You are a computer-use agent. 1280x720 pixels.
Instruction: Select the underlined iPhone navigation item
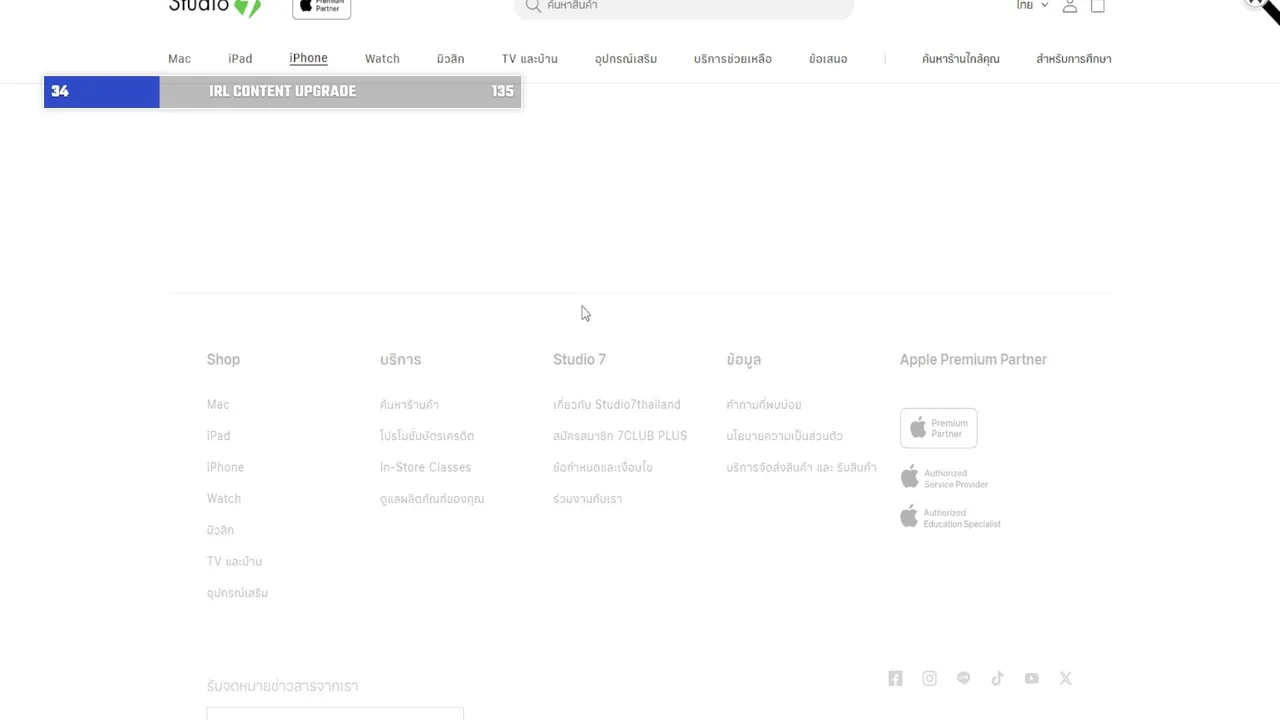(308, 58)
